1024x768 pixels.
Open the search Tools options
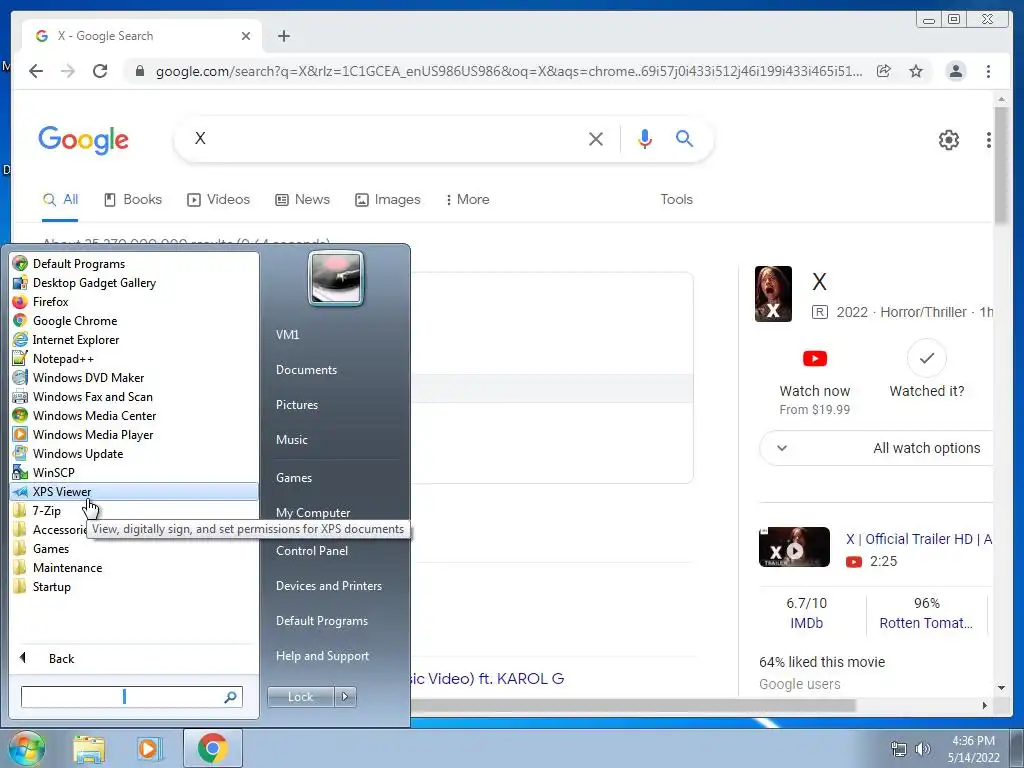(x=676, y=199)
